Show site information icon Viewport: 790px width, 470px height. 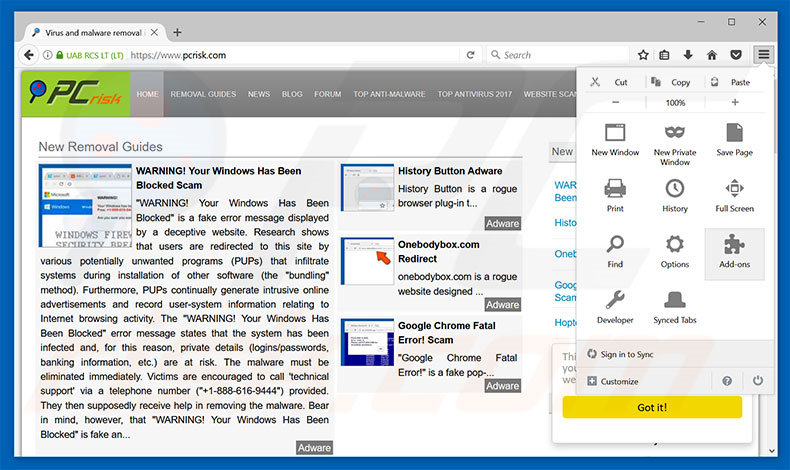[47, 55]
